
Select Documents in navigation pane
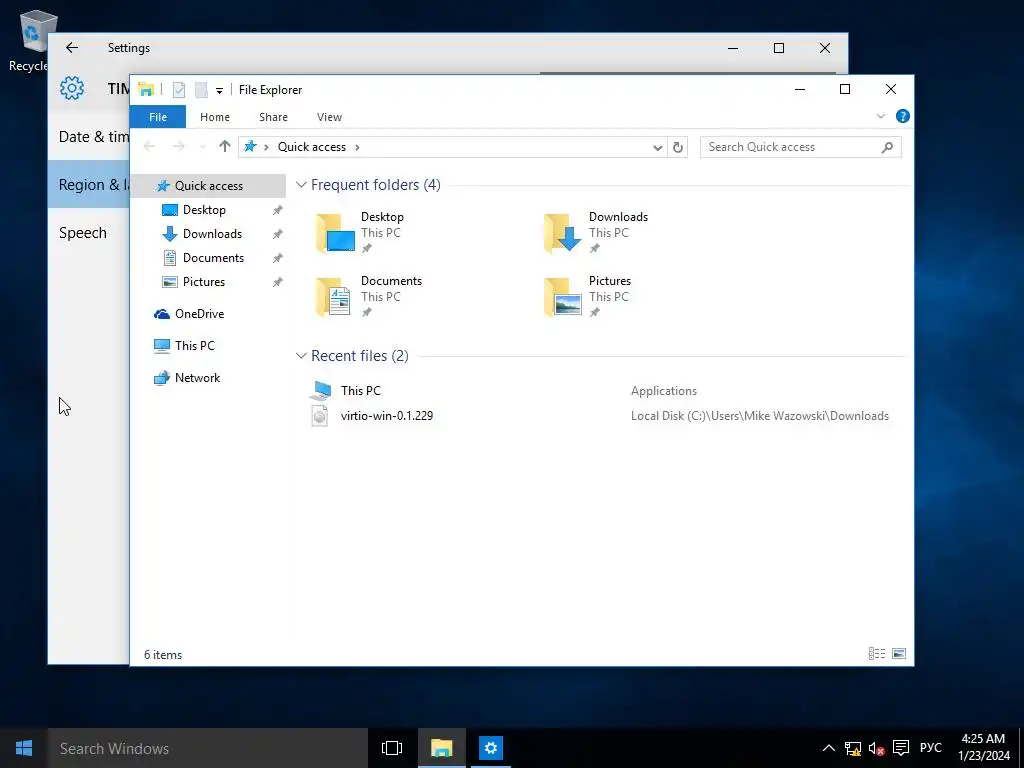point(213,258)
